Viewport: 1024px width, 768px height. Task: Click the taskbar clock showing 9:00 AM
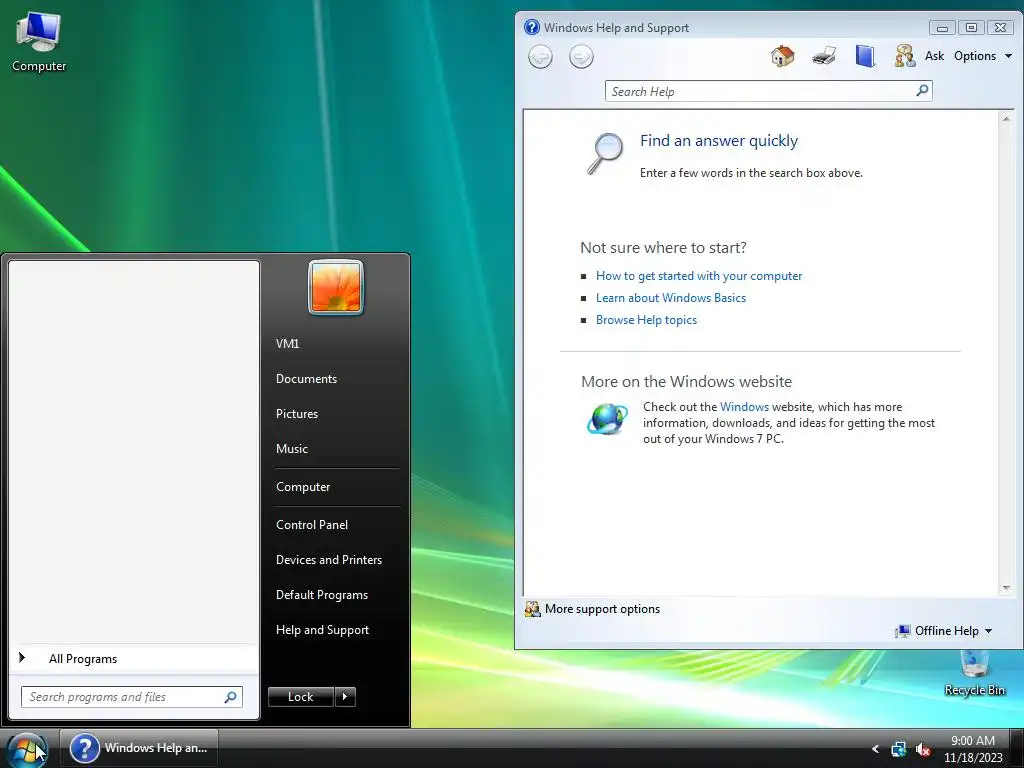pos(973,749)
